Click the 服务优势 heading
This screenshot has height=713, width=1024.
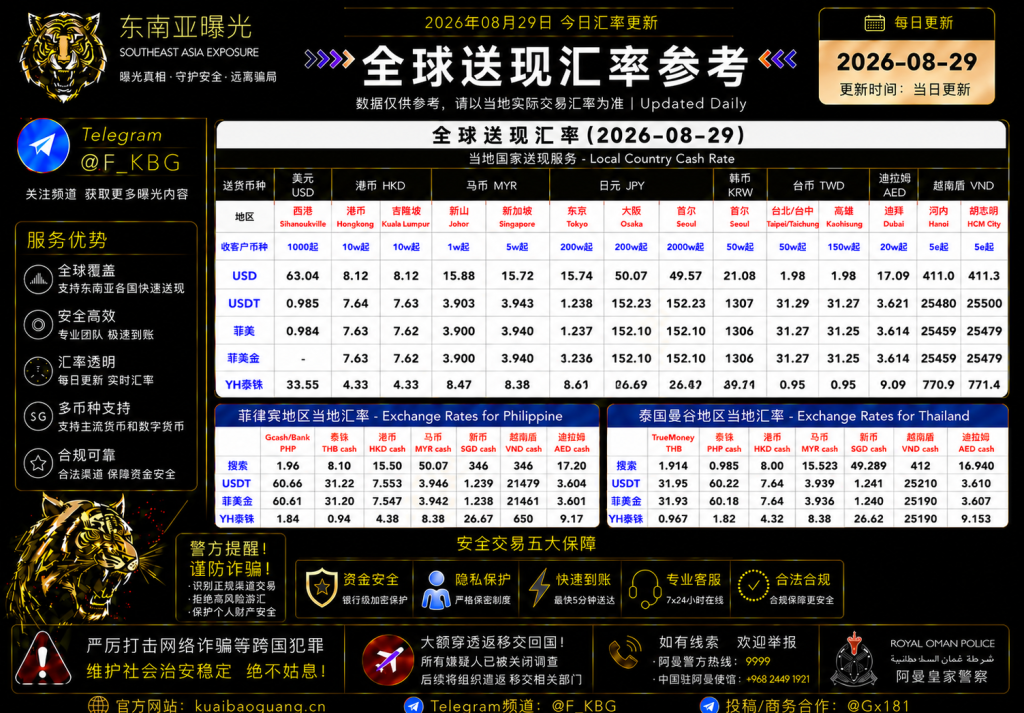click(67, 240)
